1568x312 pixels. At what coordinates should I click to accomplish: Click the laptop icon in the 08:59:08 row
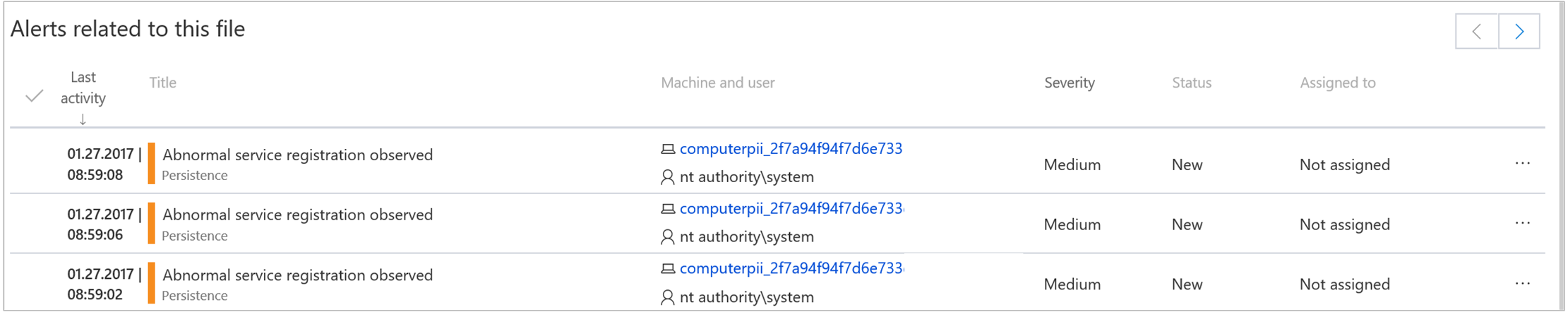pyautogui.click(x=667, y=150)
